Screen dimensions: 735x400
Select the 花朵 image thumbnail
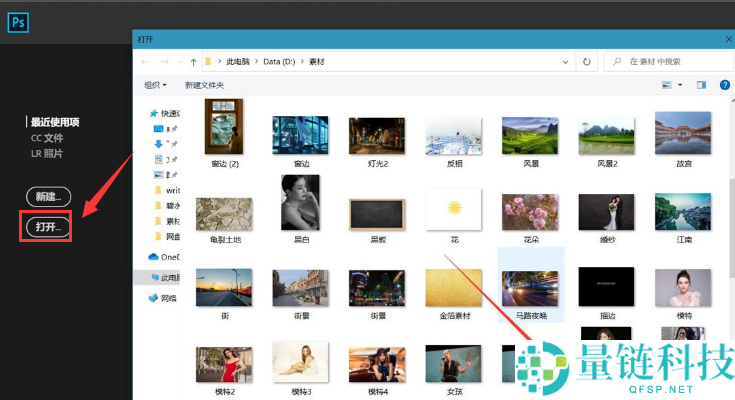click(530, 212)
